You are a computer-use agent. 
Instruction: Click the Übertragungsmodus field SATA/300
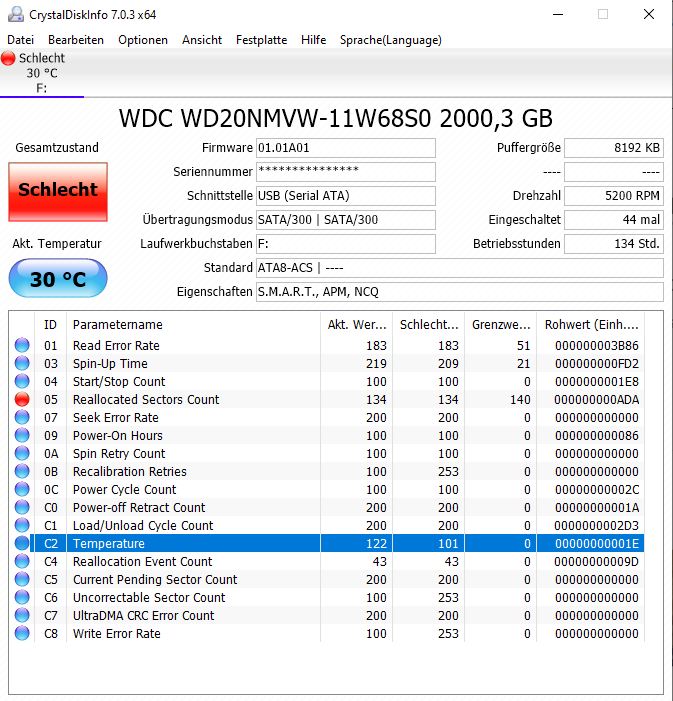[346, 220]
